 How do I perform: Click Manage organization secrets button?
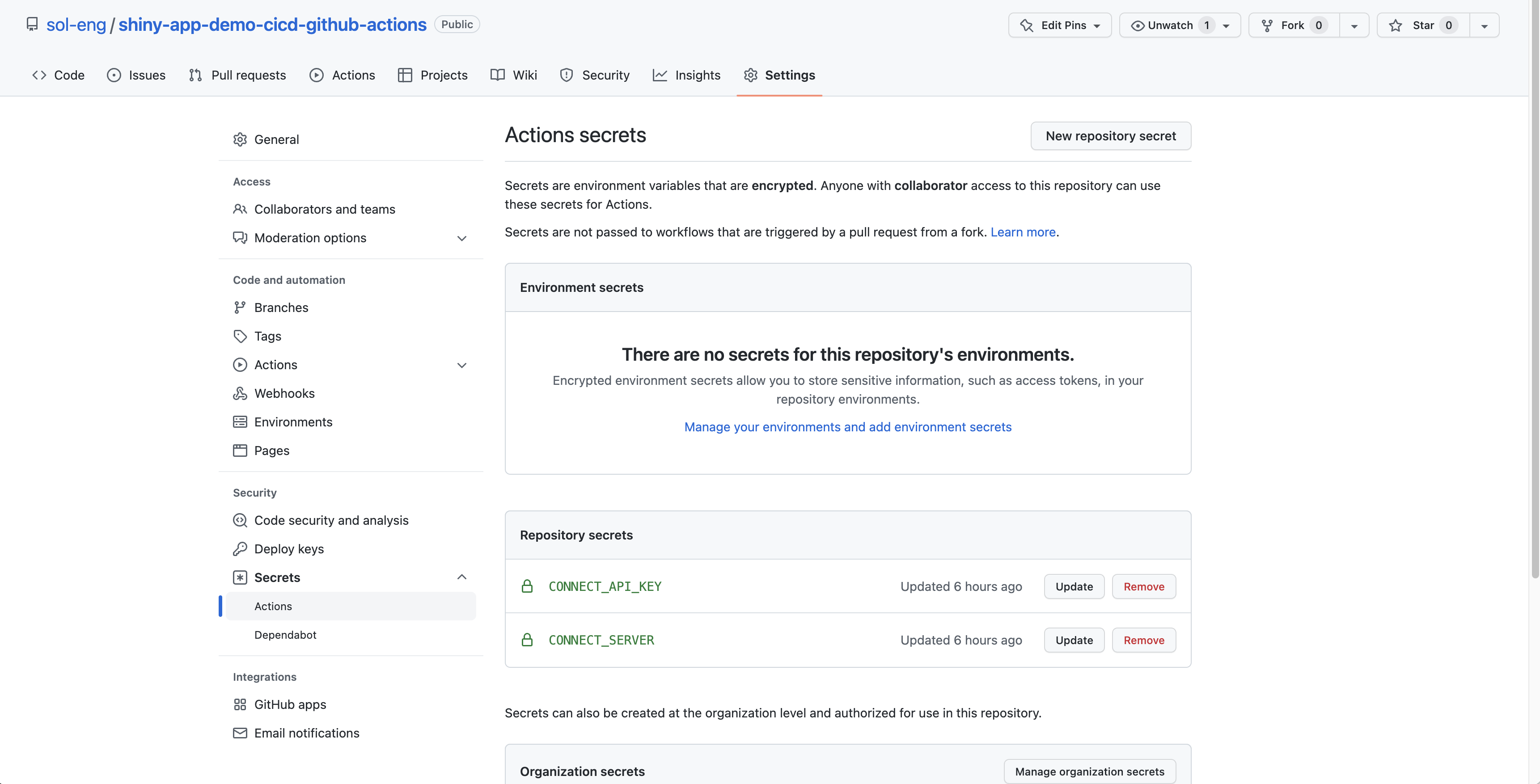(1089, 771)
